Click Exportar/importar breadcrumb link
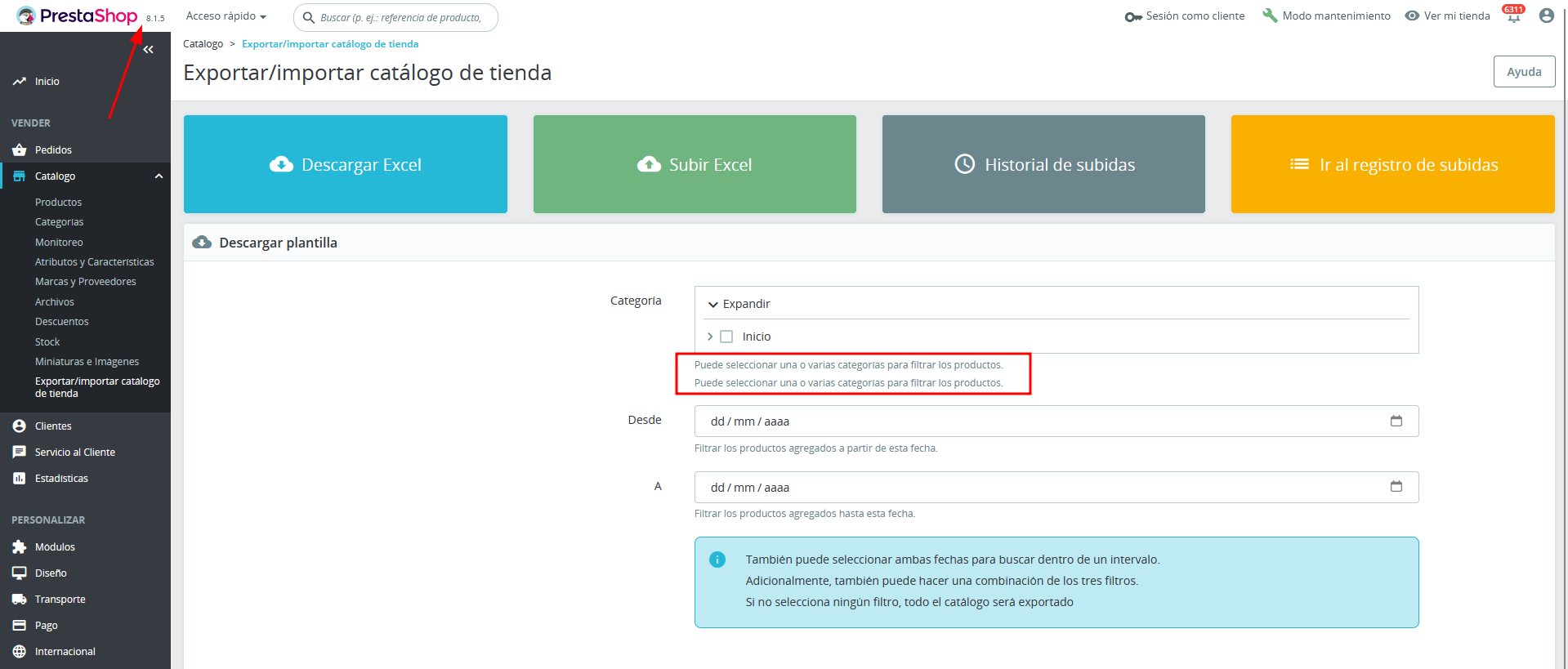This screenshot has width=1568, height=669. click(x=330, y=44)
